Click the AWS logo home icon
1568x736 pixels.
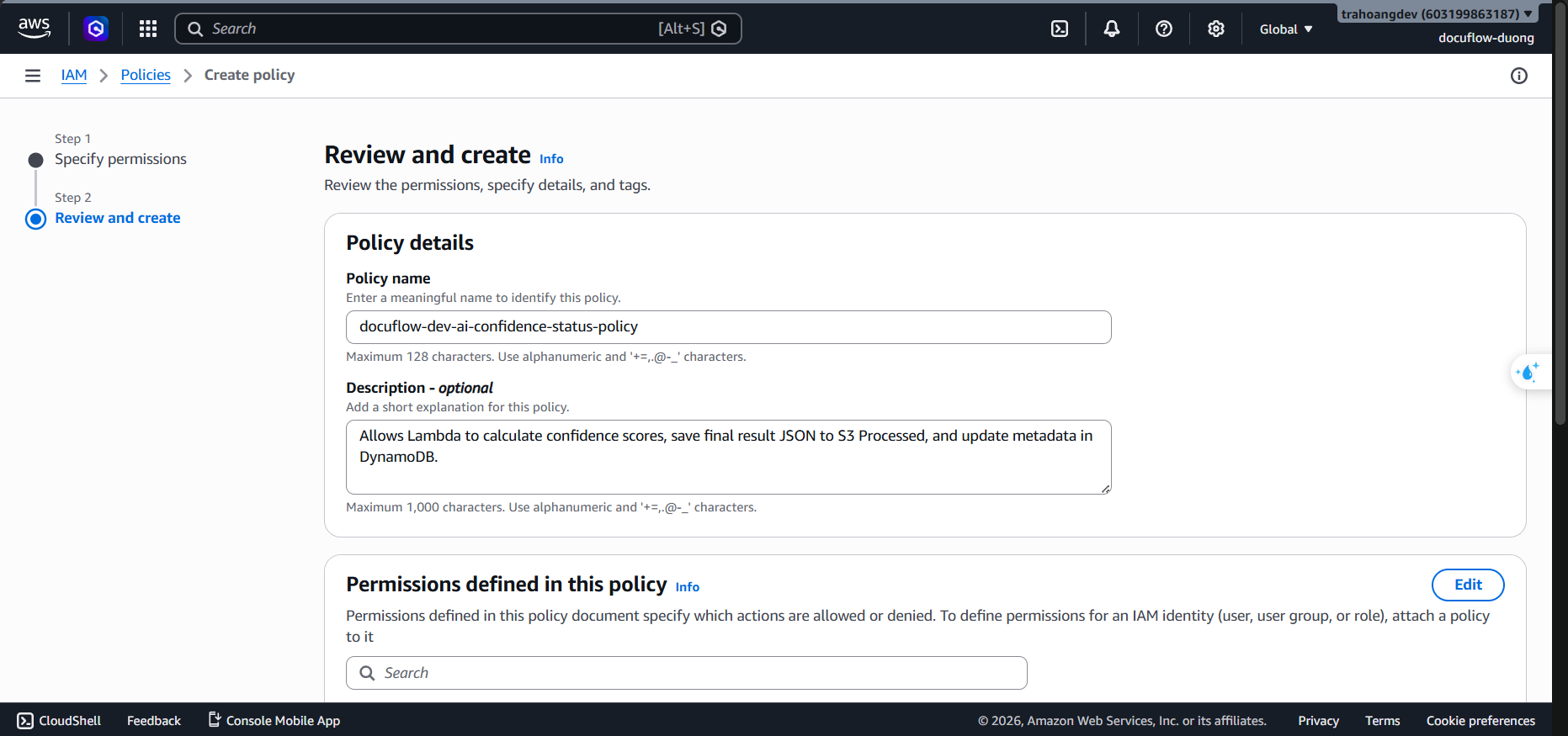pyautogui.click(x=34, y=29)
